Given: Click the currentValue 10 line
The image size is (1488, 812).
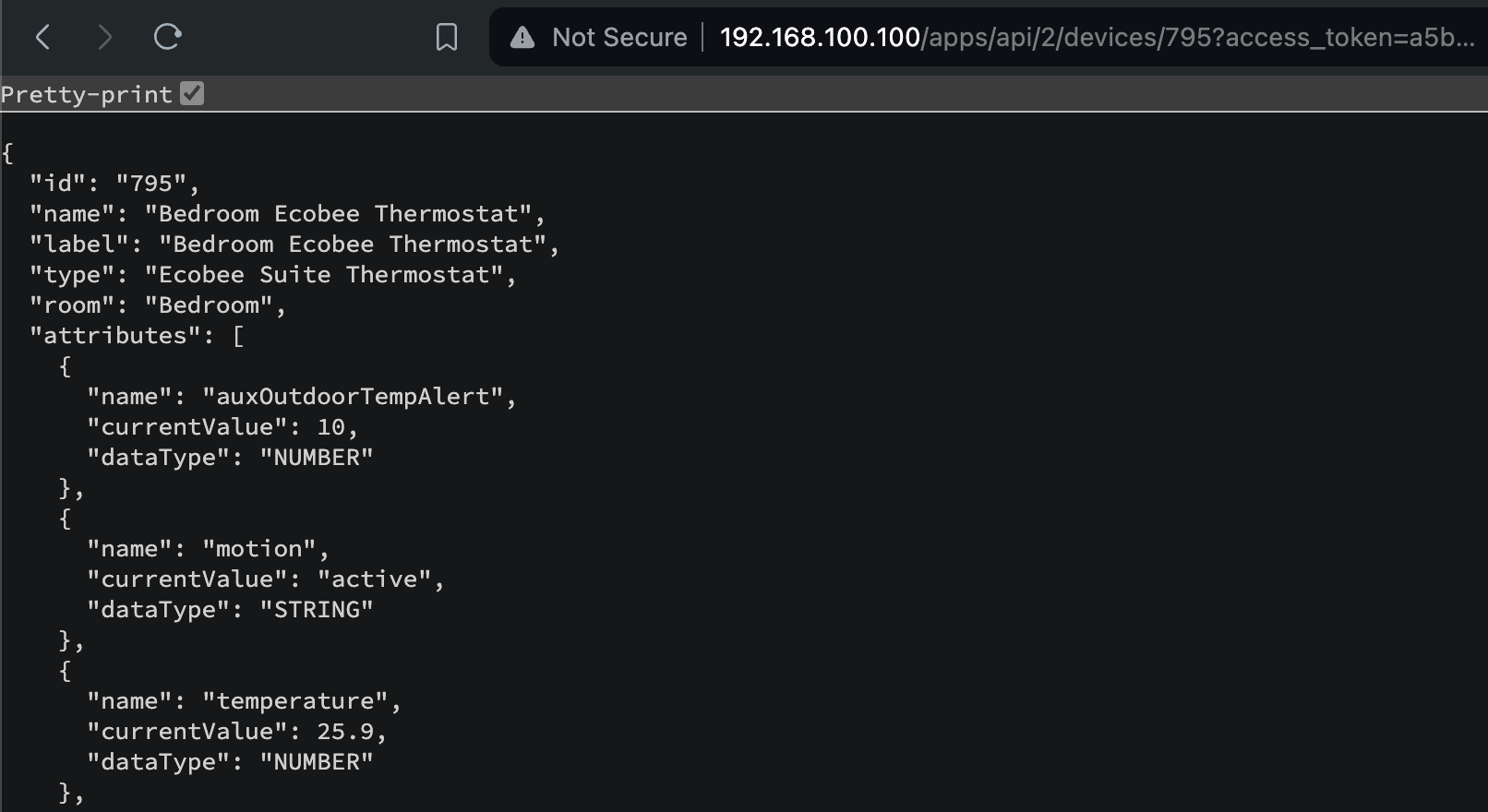Looking at the screenshot, I should (x=222, y=426).
